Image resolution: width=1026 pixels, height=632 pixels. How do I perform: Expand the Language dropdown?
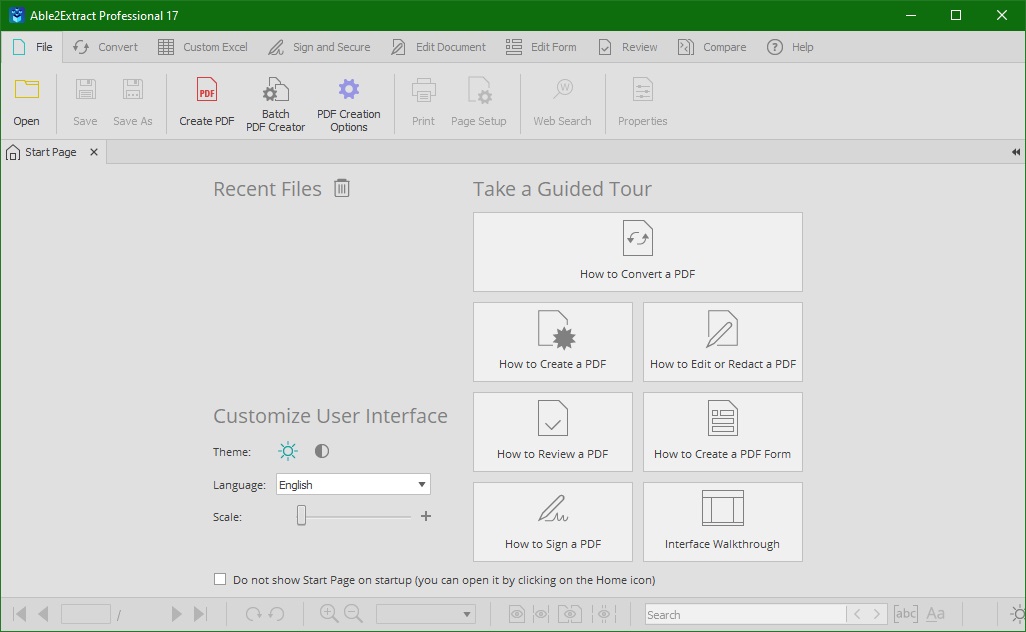[421, 485]
